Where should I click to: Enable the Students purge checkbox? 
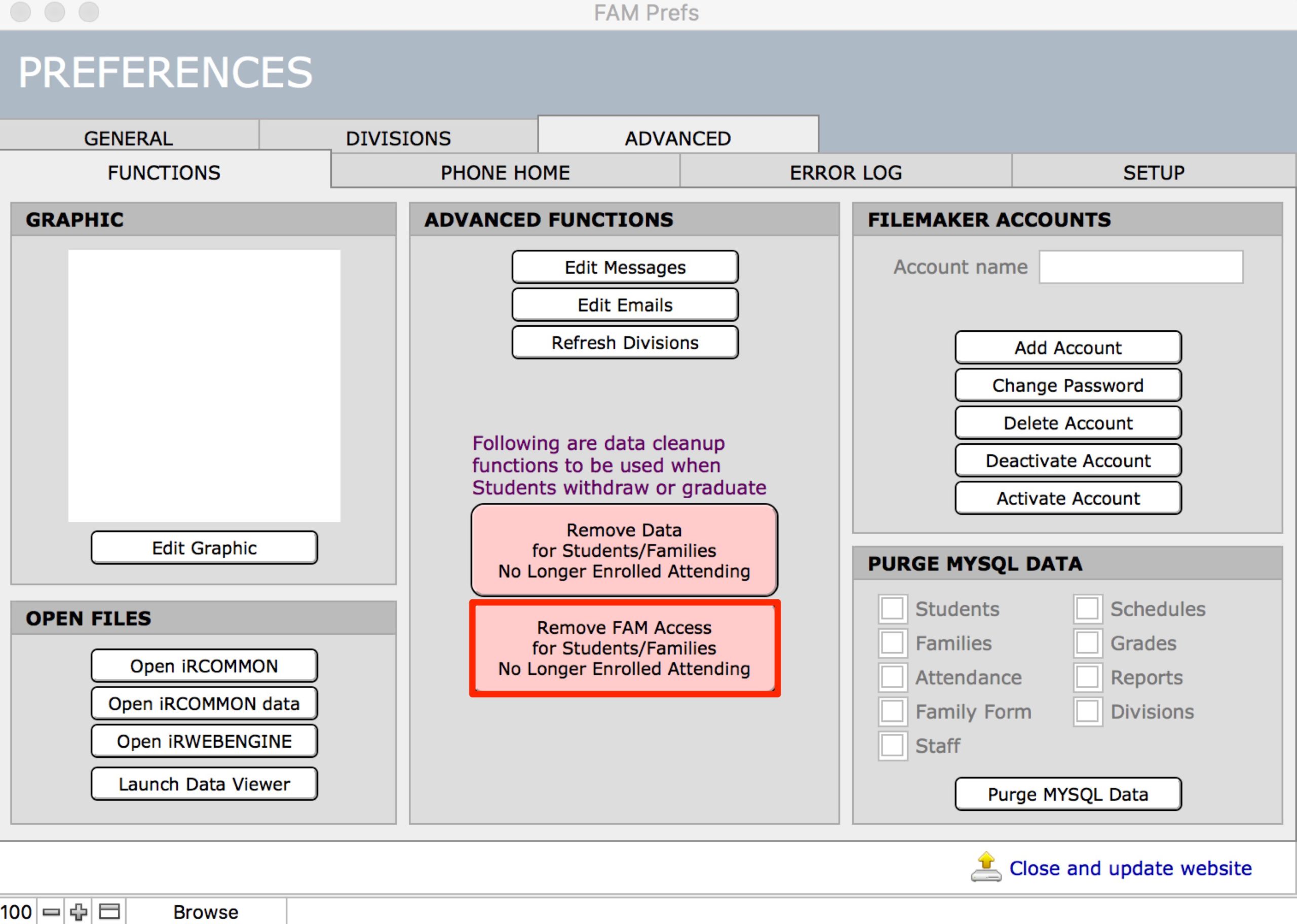(892, 608)
